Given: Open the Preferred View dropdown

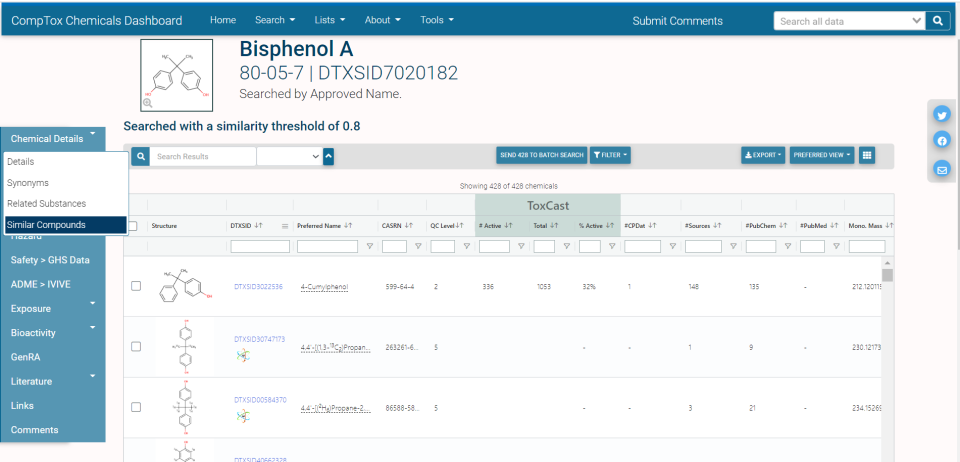Looking at the screenshot, I should [x=822, y=155].
